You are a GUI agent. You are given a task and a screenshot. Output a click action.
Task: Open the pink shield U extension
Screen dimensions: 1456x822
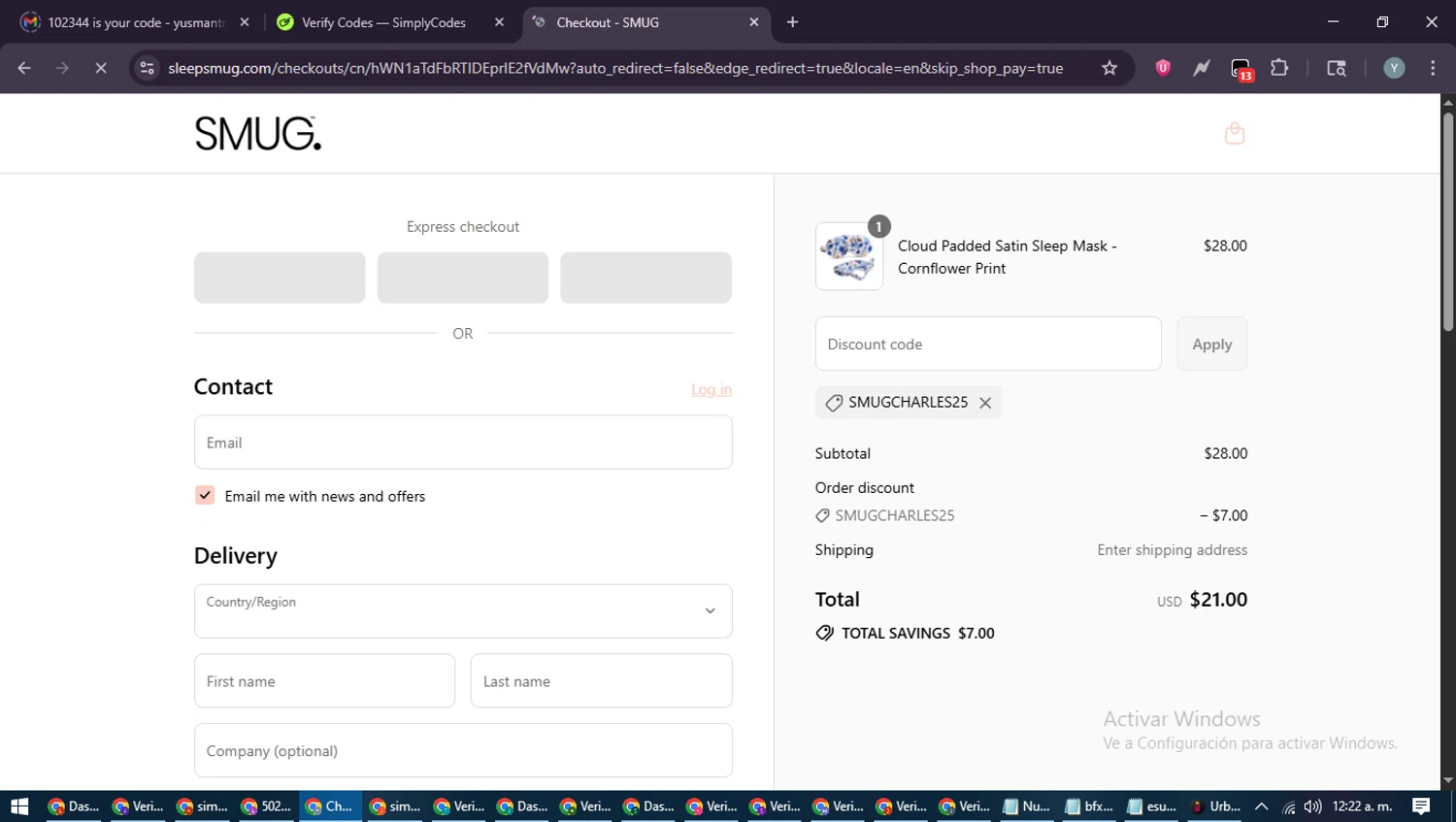pos(1163,68)
